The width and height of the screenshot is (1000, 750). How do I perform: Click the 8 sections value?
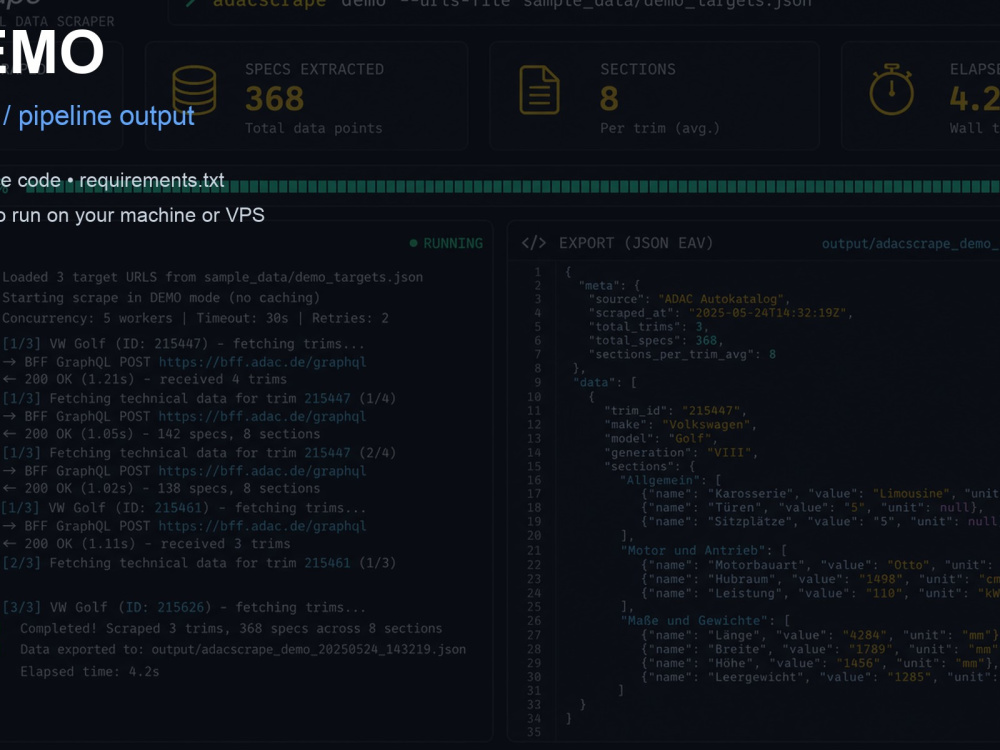pyautogui.click(x=609, y=98)
